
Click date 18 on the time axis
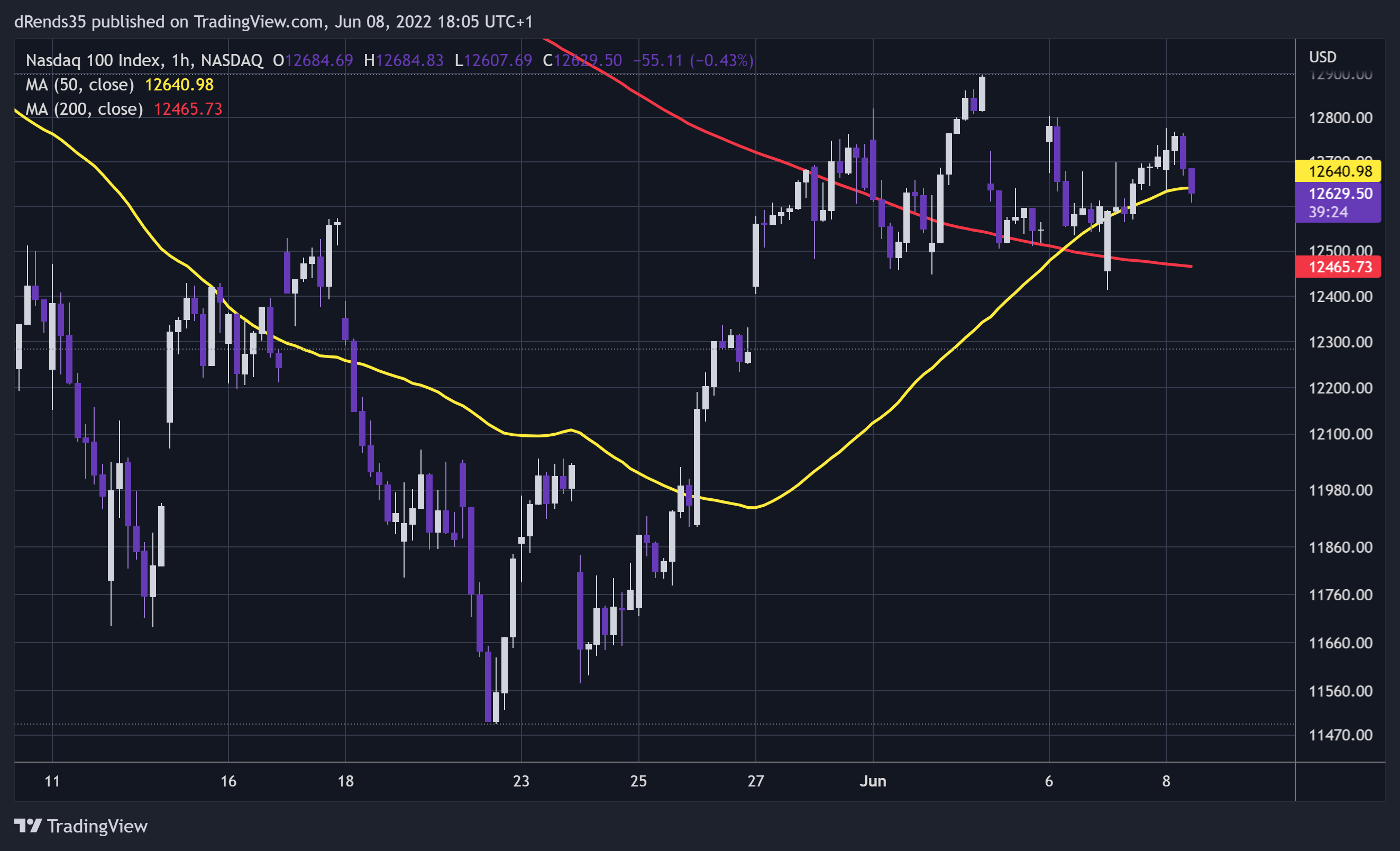[x=345, y=781]
